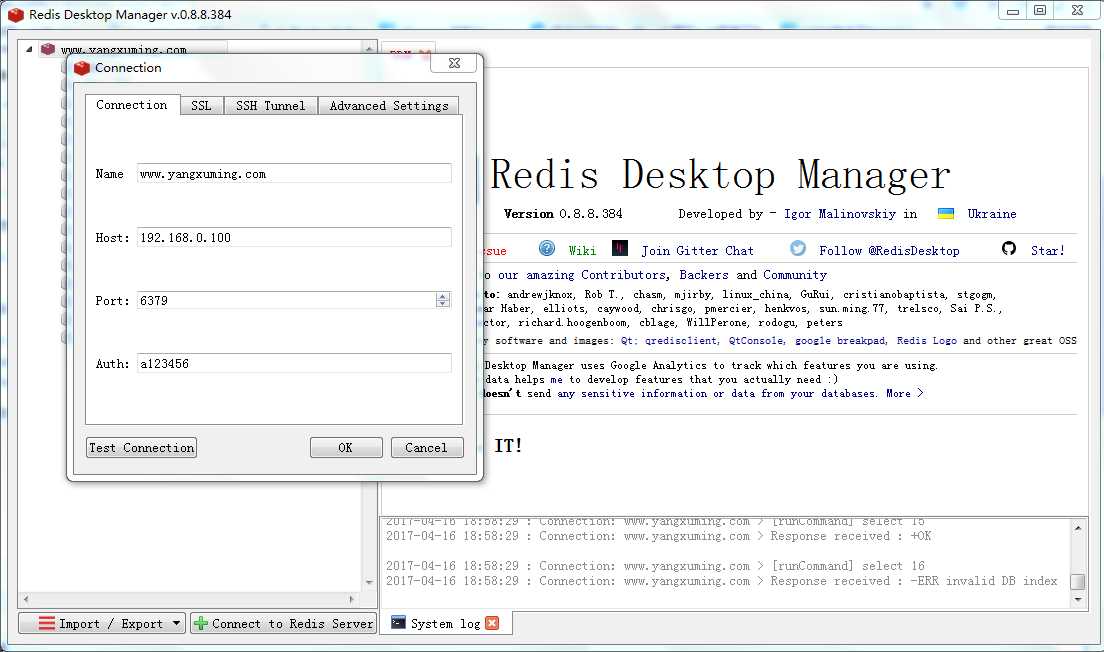
Task: Click the green plus Connect icon
Action: coord(201,623)
